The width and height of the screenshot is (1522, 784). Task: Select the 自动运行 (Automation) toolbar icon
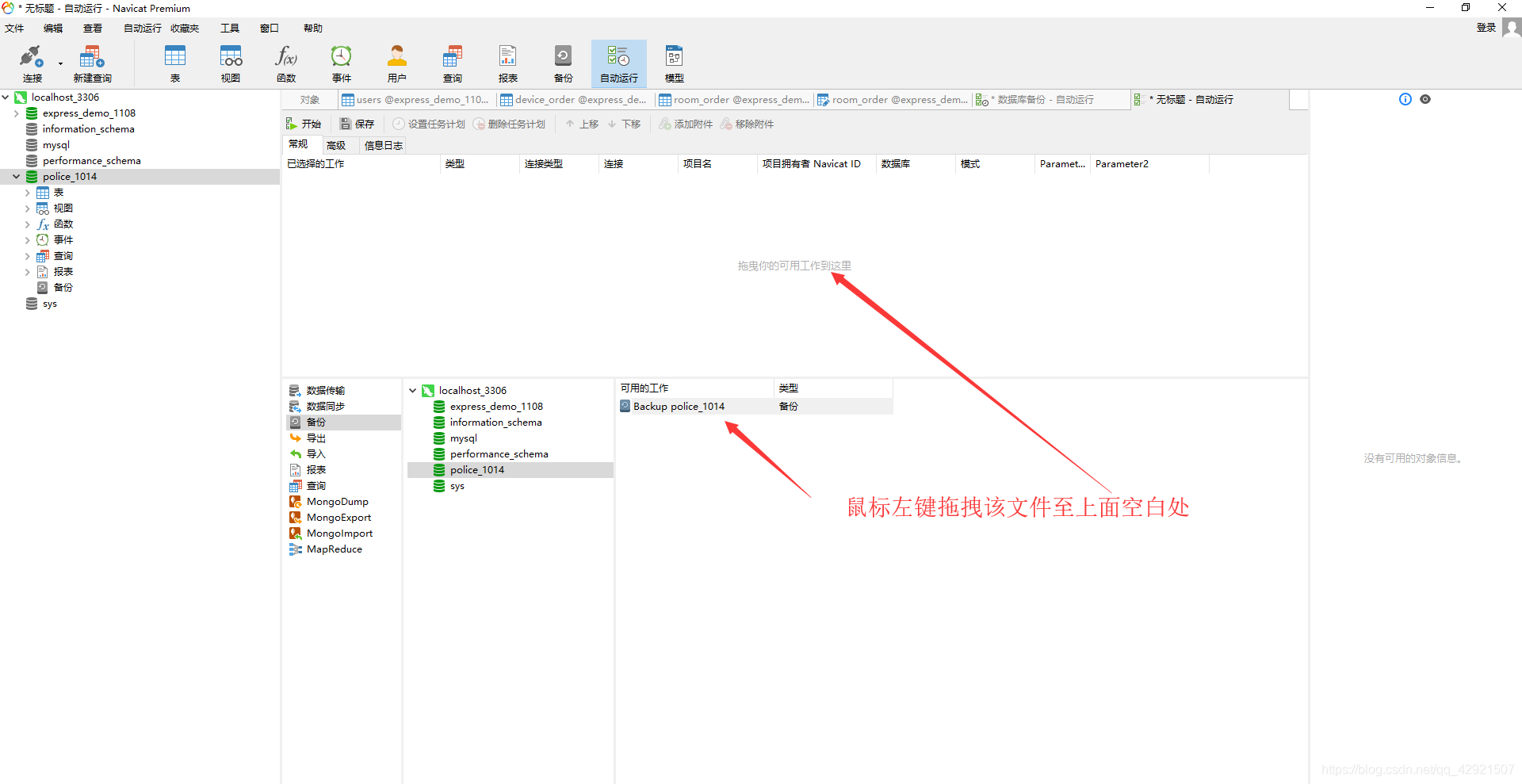[x=619, y=63]
